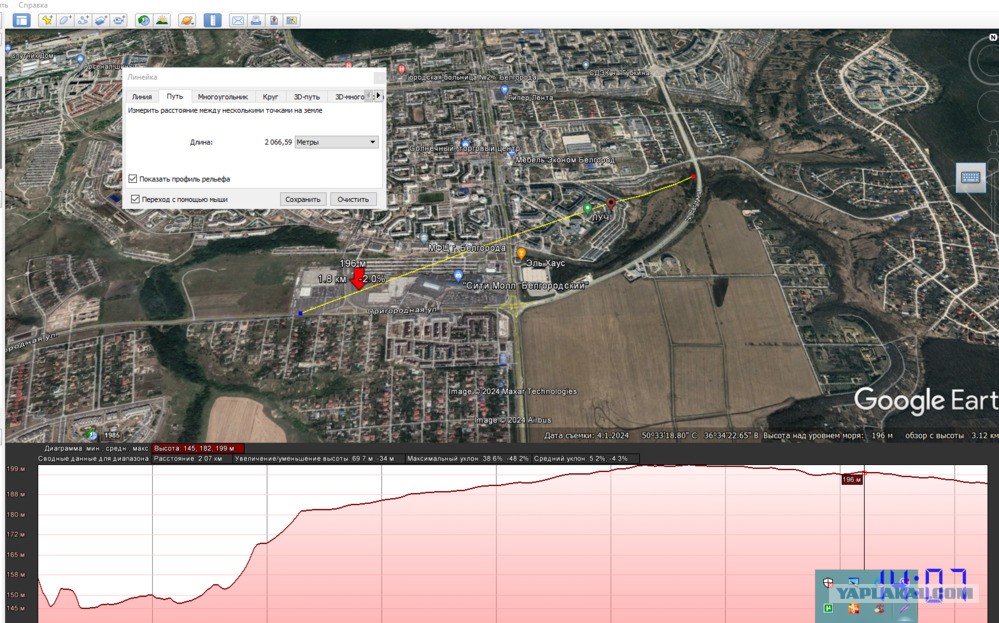Select the Add Image Overlay tool

tap(101, 20)
